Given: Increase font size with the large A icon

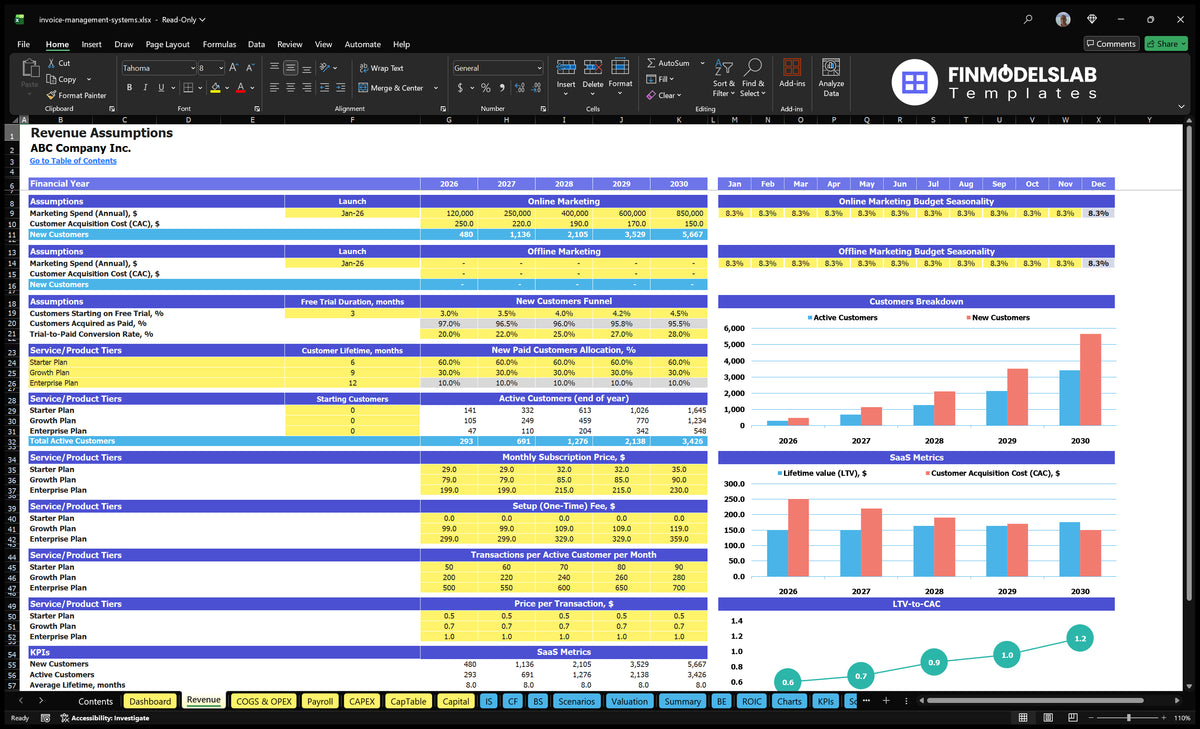Looking at the screenshot, I should click(x=234, y=68).
